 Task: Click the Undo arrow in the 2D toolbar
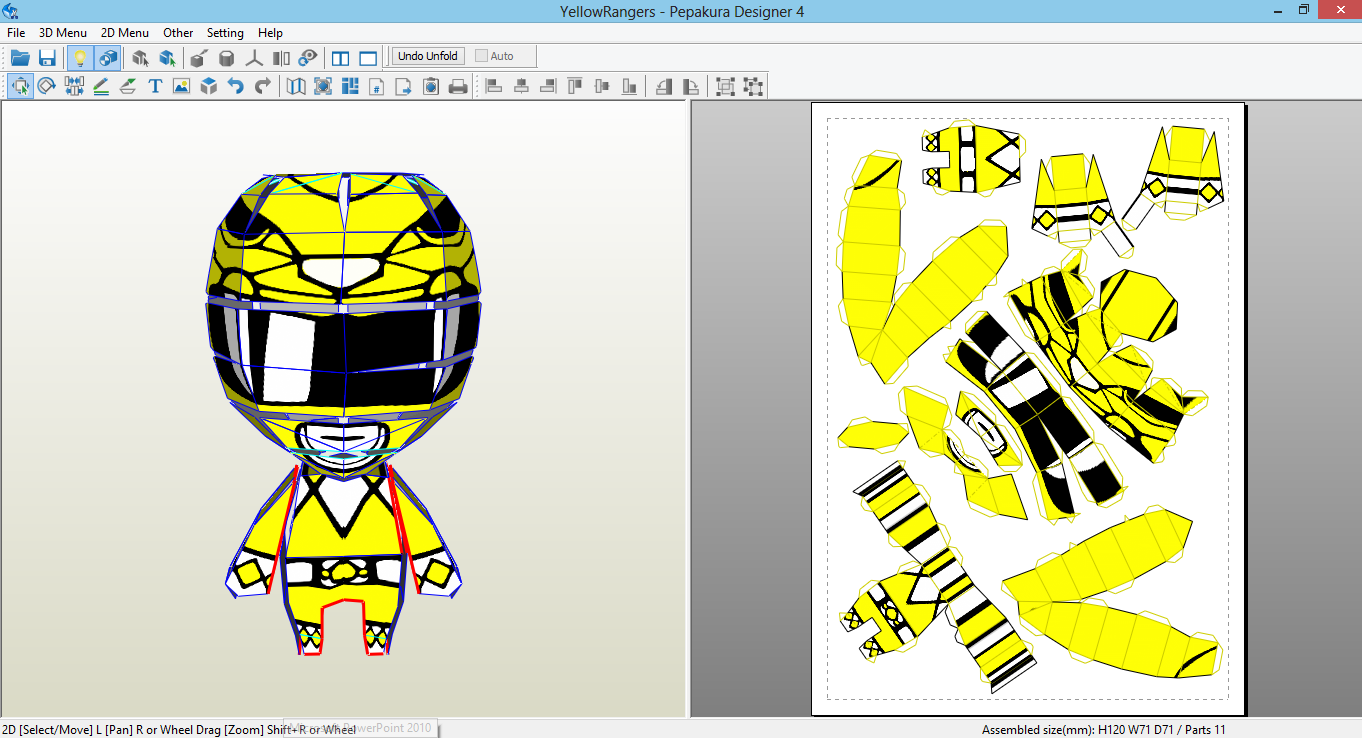236,85
